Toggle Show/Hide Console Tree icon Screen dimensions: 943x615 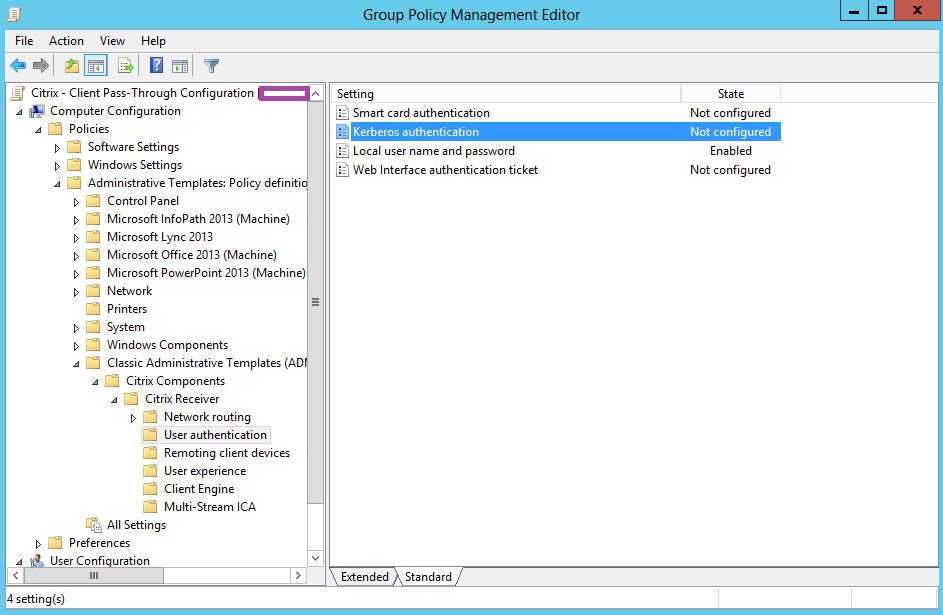[96, 65]
